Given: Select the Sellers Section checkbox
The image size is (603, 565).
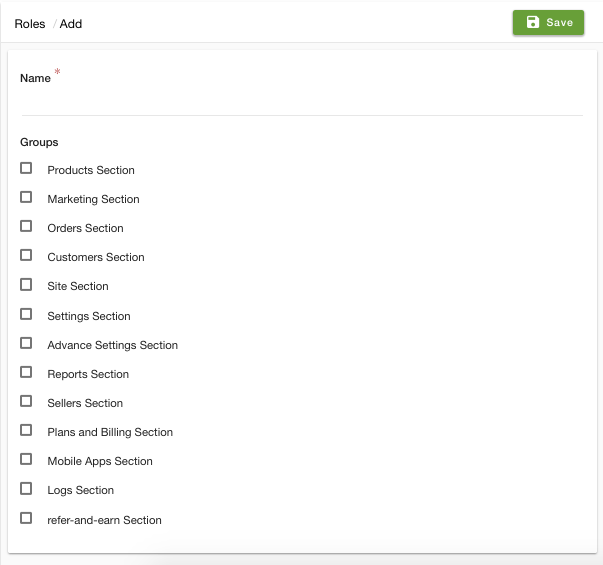Looking at the screenshot, I should point(26,401).
